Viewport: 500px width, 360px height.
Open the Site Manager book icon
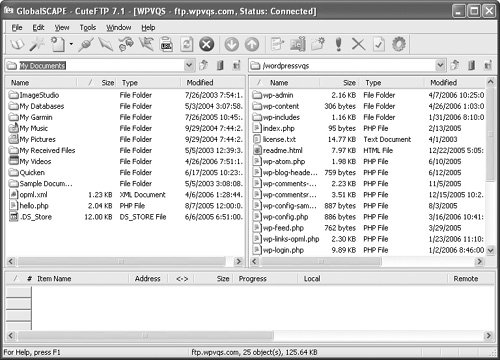coord(17,44)
